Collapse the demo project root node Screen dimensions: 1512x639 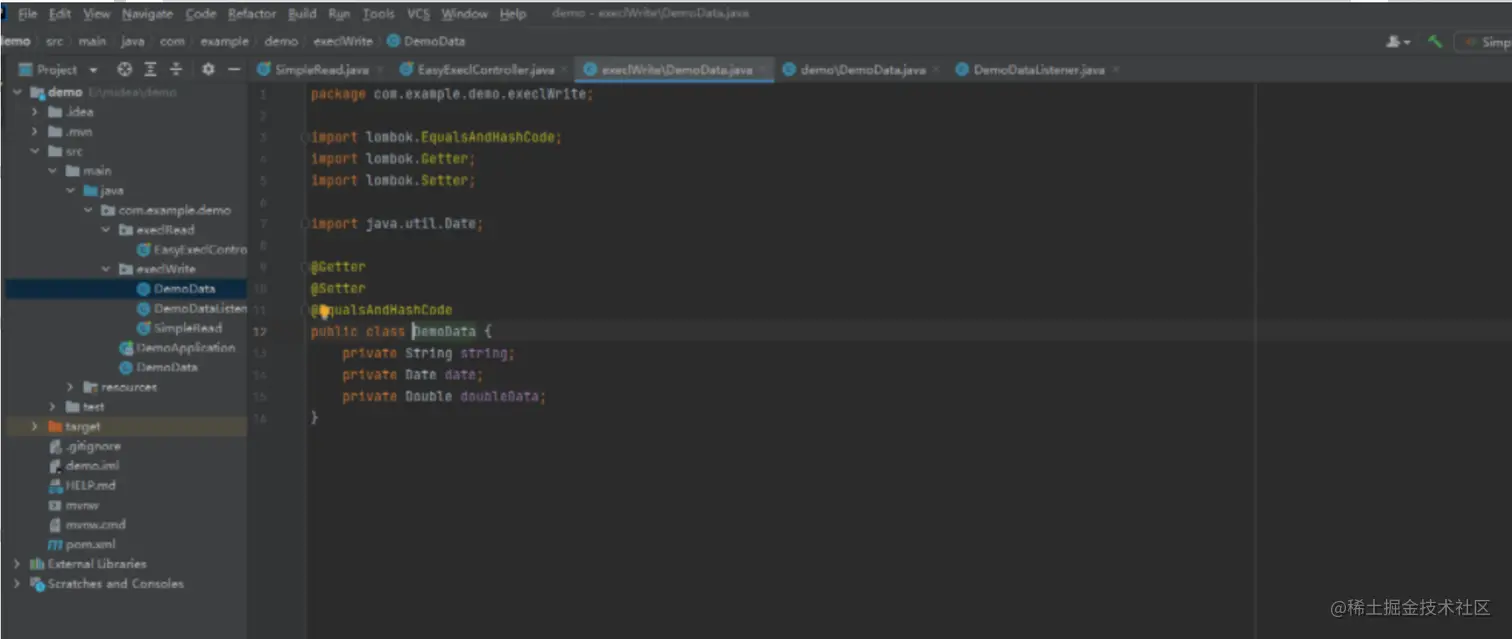16,92
